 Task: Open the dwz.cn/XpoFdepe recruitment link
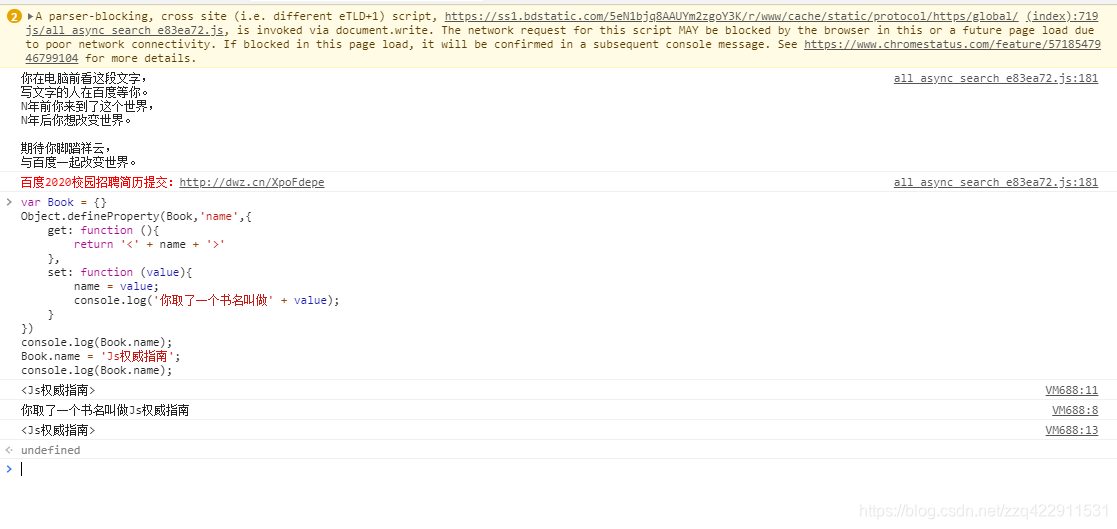pyautogui.click(x=251, y=182)
